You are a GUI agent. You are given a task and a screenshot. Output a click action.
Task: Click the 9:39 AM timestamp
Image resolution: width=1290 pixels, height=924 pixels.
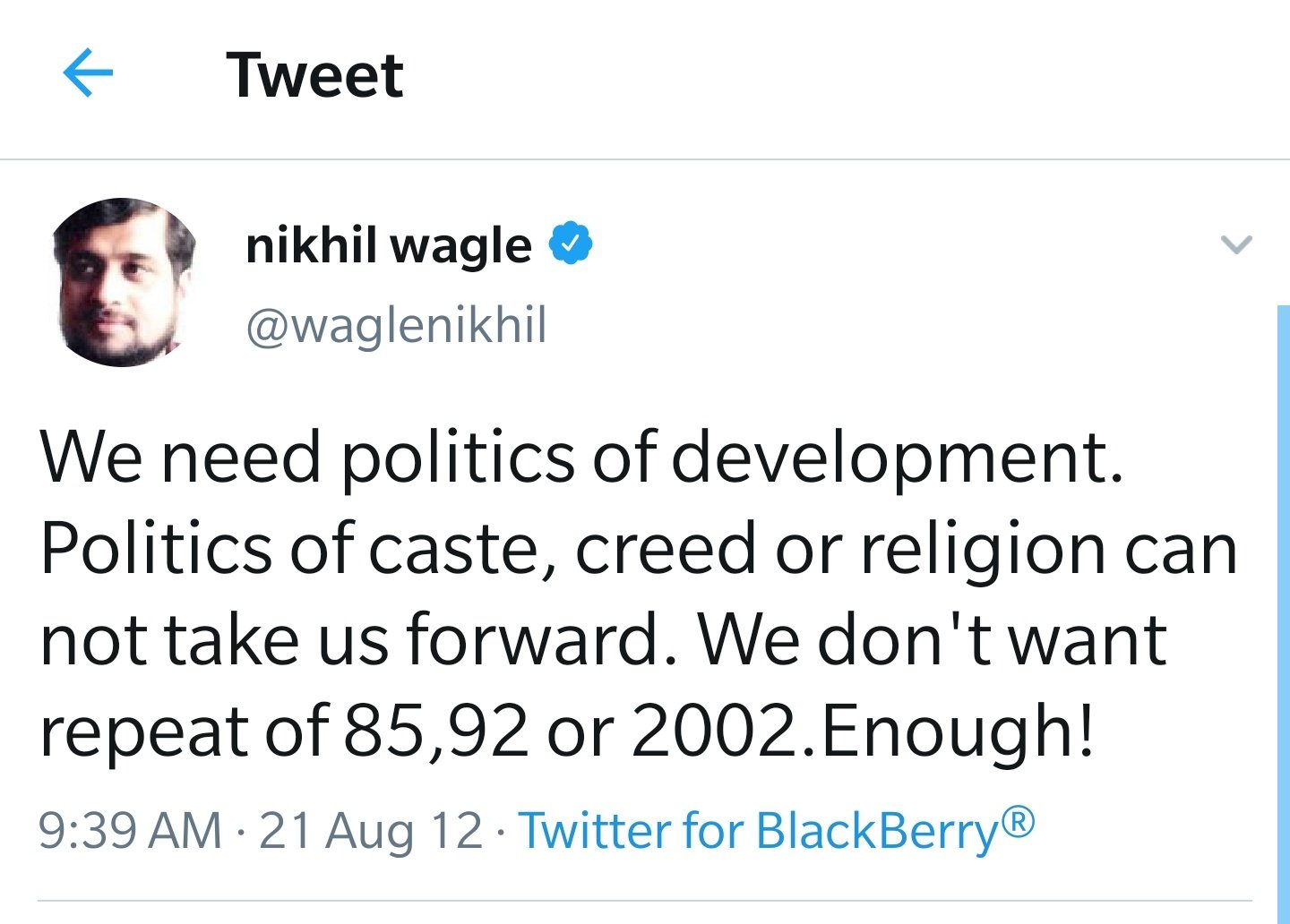pos(130,830)
